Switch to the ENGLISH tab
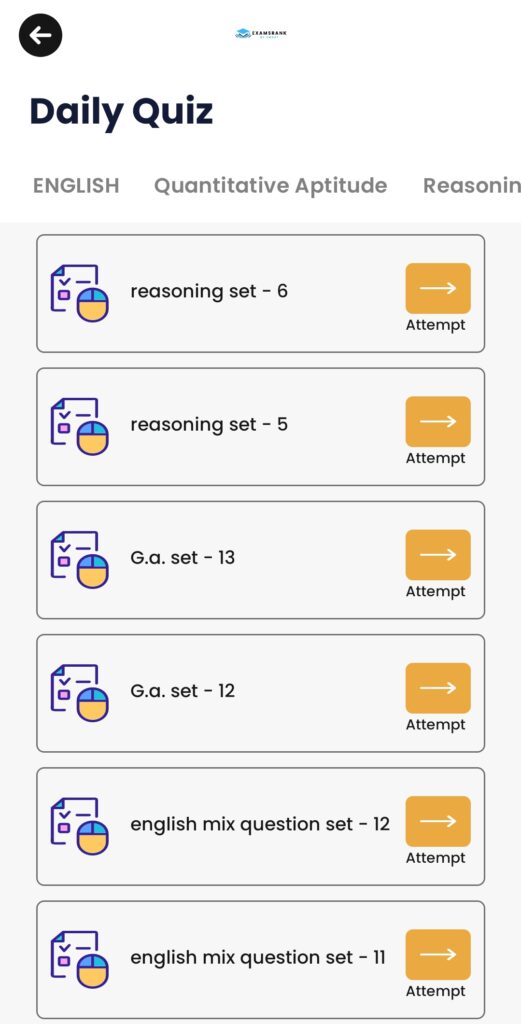 pyautogui.click(x=76, y=186)
